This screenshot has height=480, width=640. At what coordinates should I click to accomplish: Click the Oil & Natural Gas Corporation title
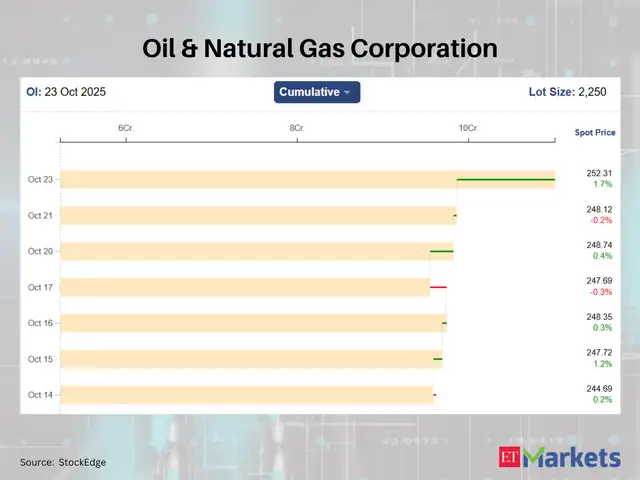pos(320,48)
